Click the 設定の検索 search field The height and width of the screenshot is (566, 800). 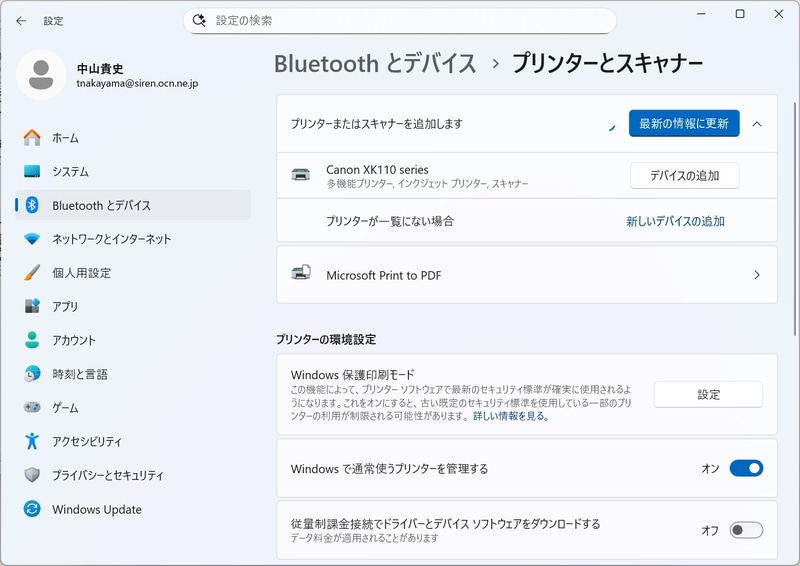coord(399,20)
